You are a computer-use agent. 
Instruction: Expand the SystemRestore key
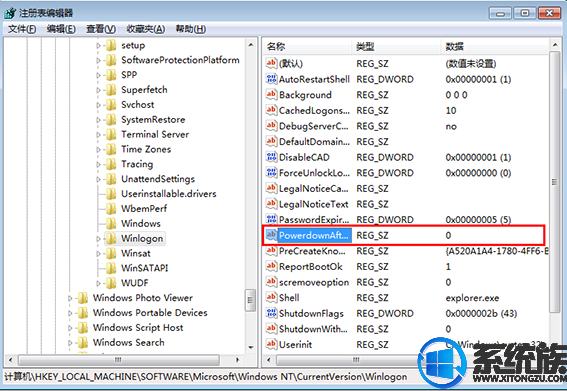tap(98, 120)
